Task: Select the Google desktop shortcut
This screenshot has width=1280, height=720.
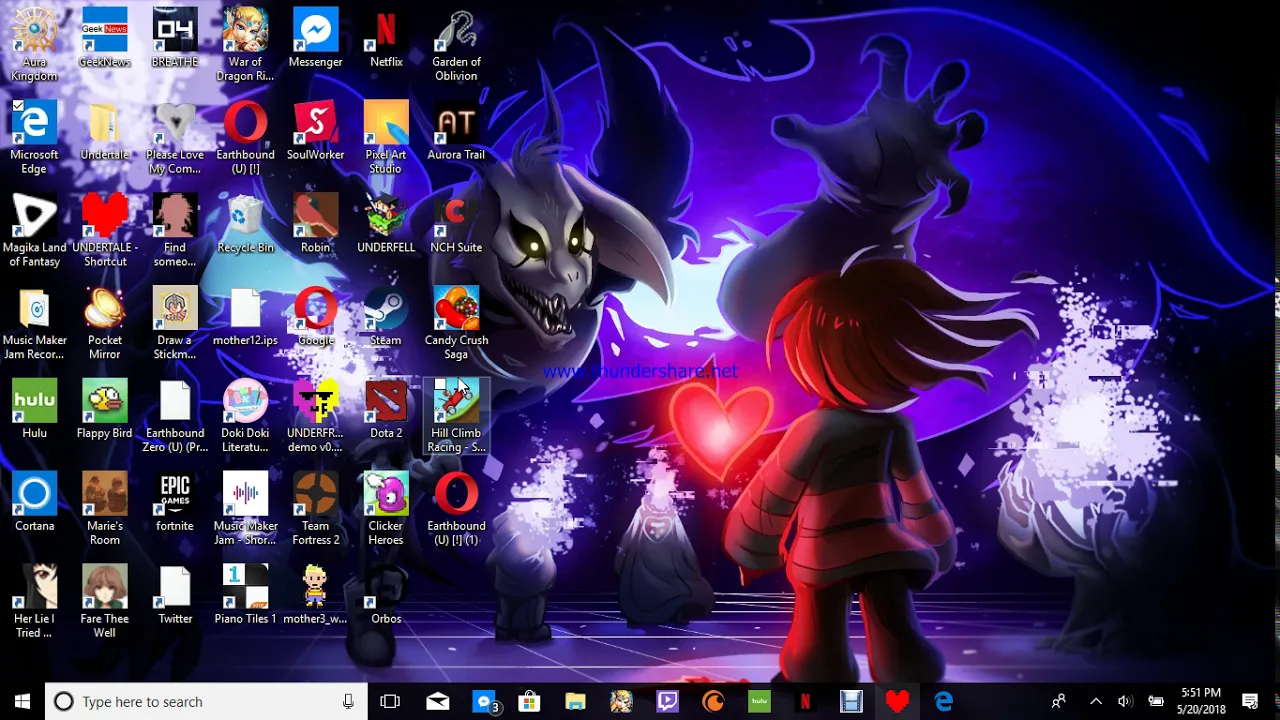Action: click(315, 317)
